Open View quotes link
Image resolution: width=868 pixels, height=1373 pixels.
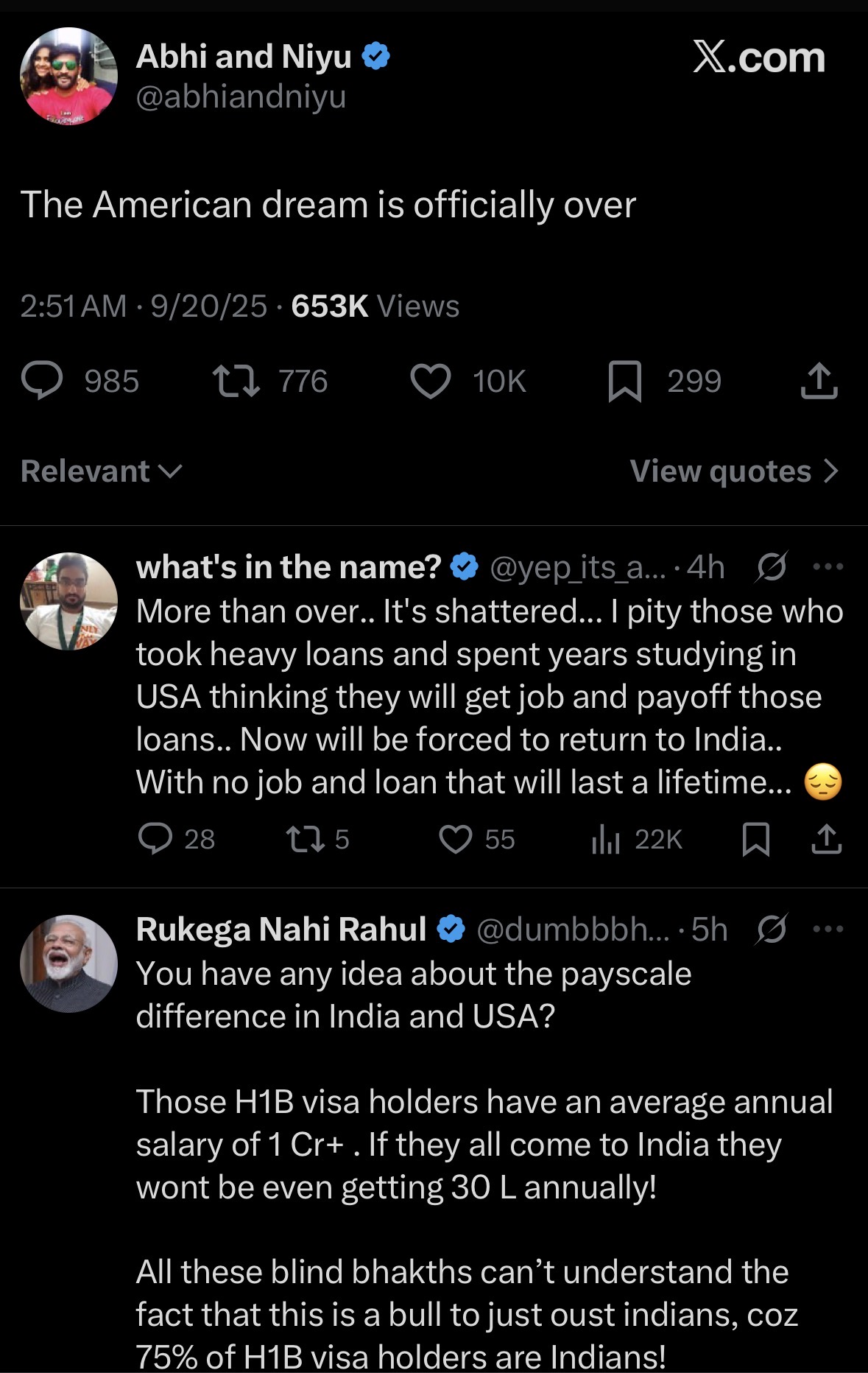(734, 471)
